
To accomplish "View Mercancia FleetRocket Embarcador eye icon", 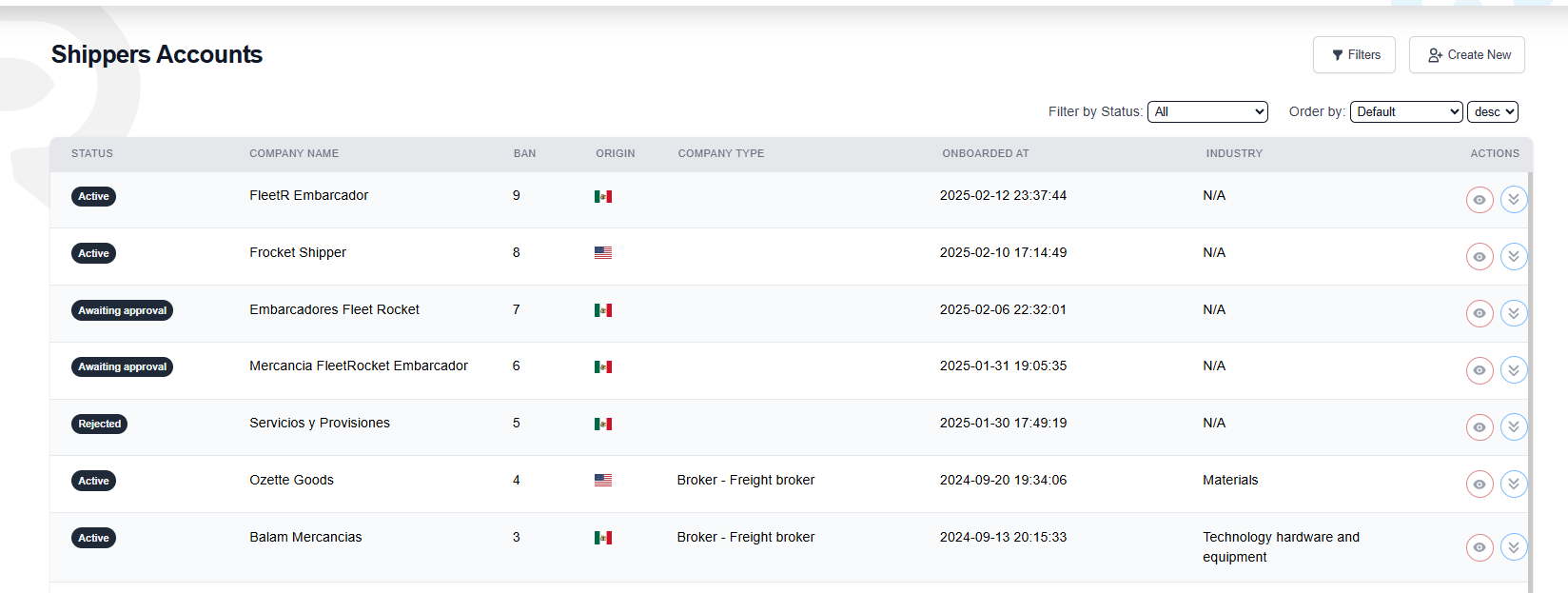I will click(x=1480, y=370).
